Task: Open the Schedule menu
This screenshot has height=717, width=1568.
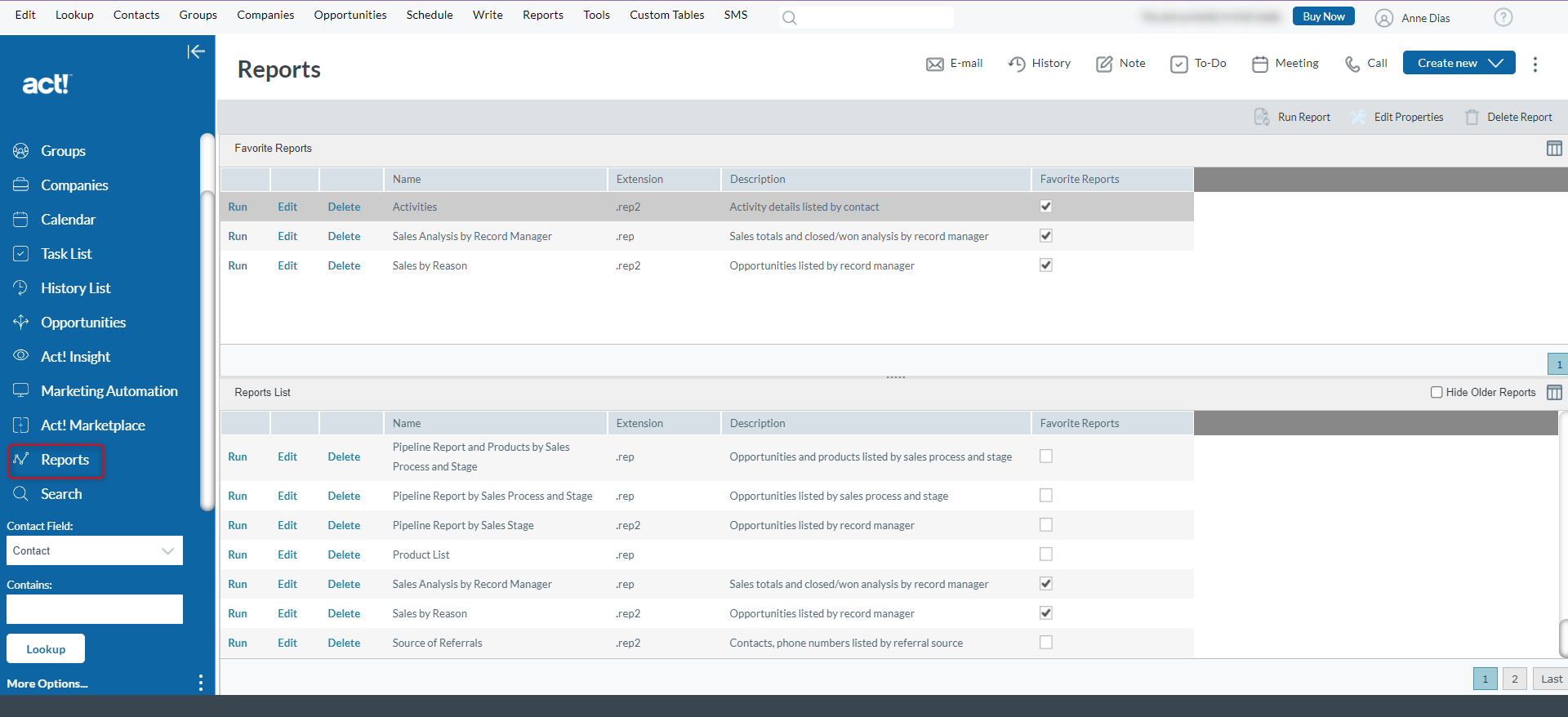Action: tap(430, 15)
